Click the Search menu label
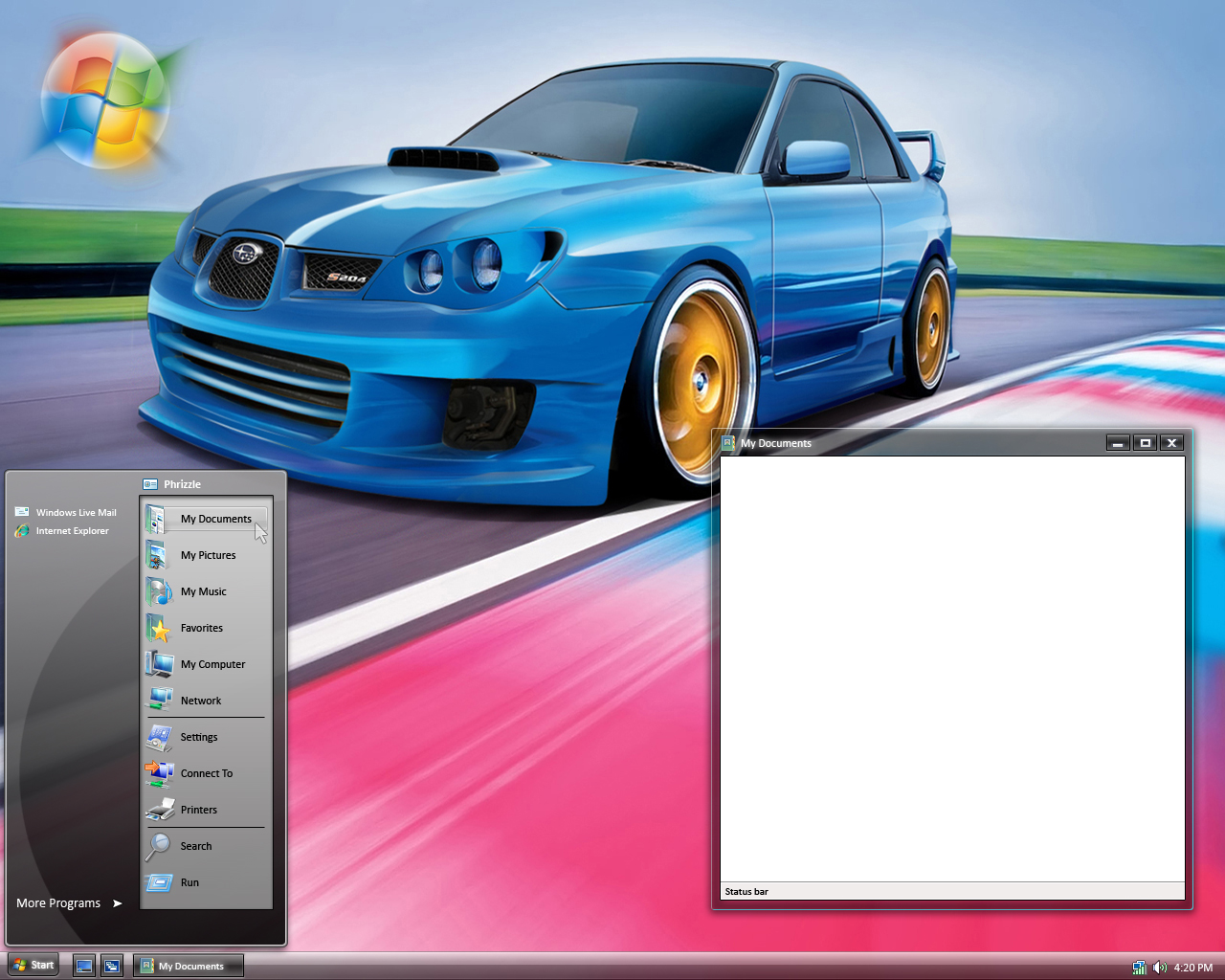 pyautogui.click(x=196, y=846)
